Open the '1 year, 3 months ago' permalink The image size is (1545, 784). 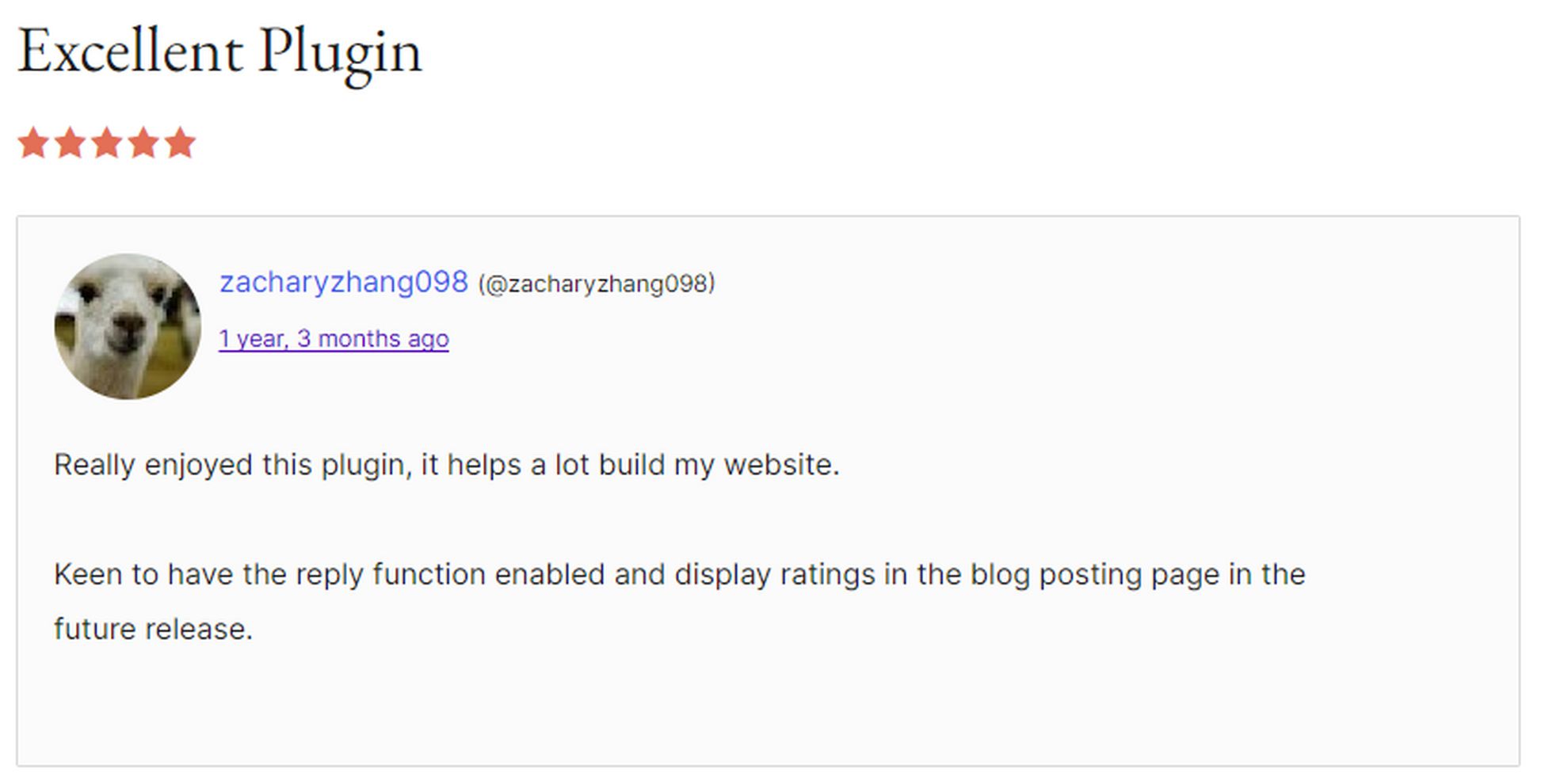pyautogui.click(x=334, y=339)
